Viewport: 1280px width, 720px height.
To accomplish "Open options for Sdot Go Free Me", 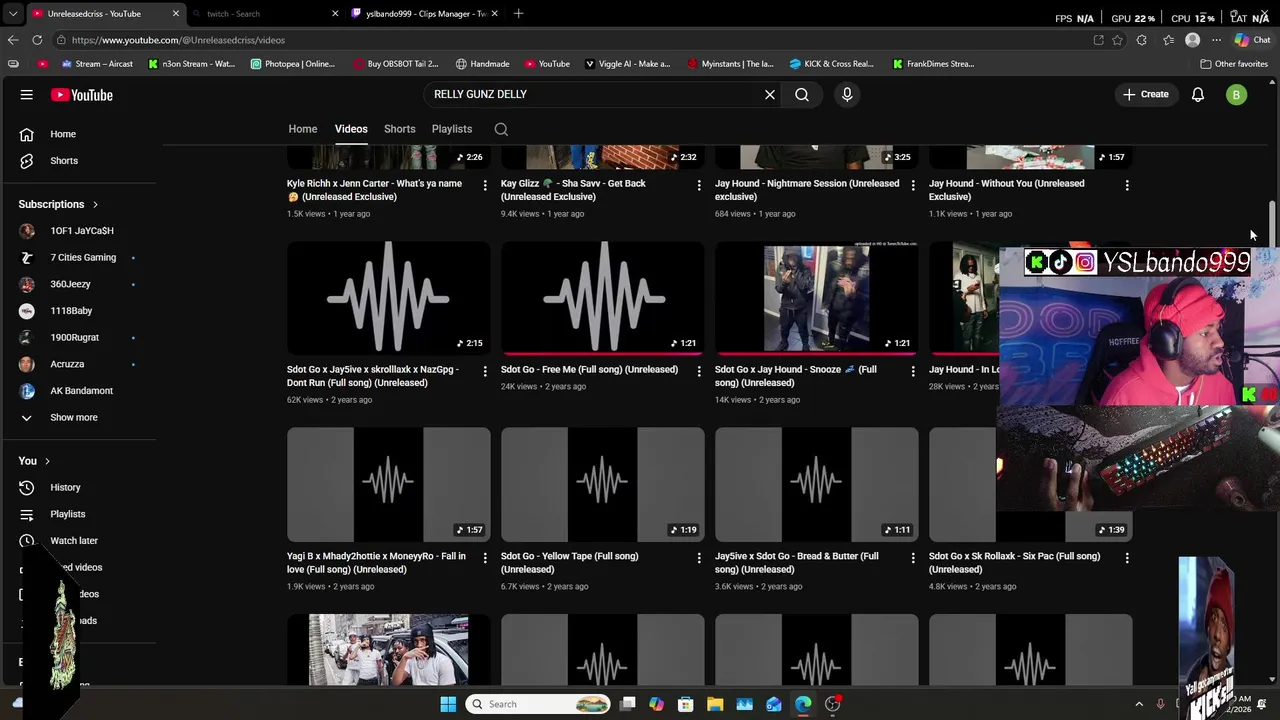I will [699, 371].
